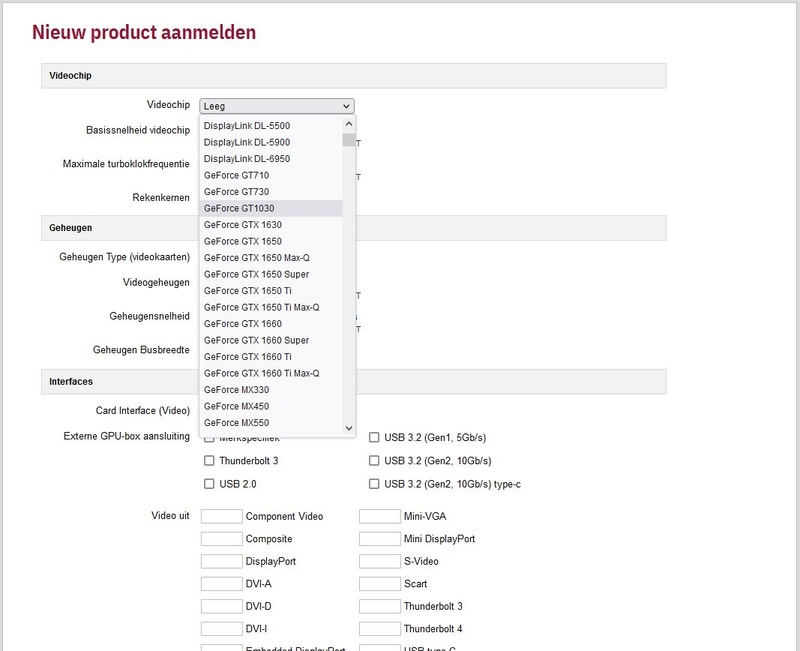Click the Component Video count field
800x651 pixels.
[x=222, y=516]
